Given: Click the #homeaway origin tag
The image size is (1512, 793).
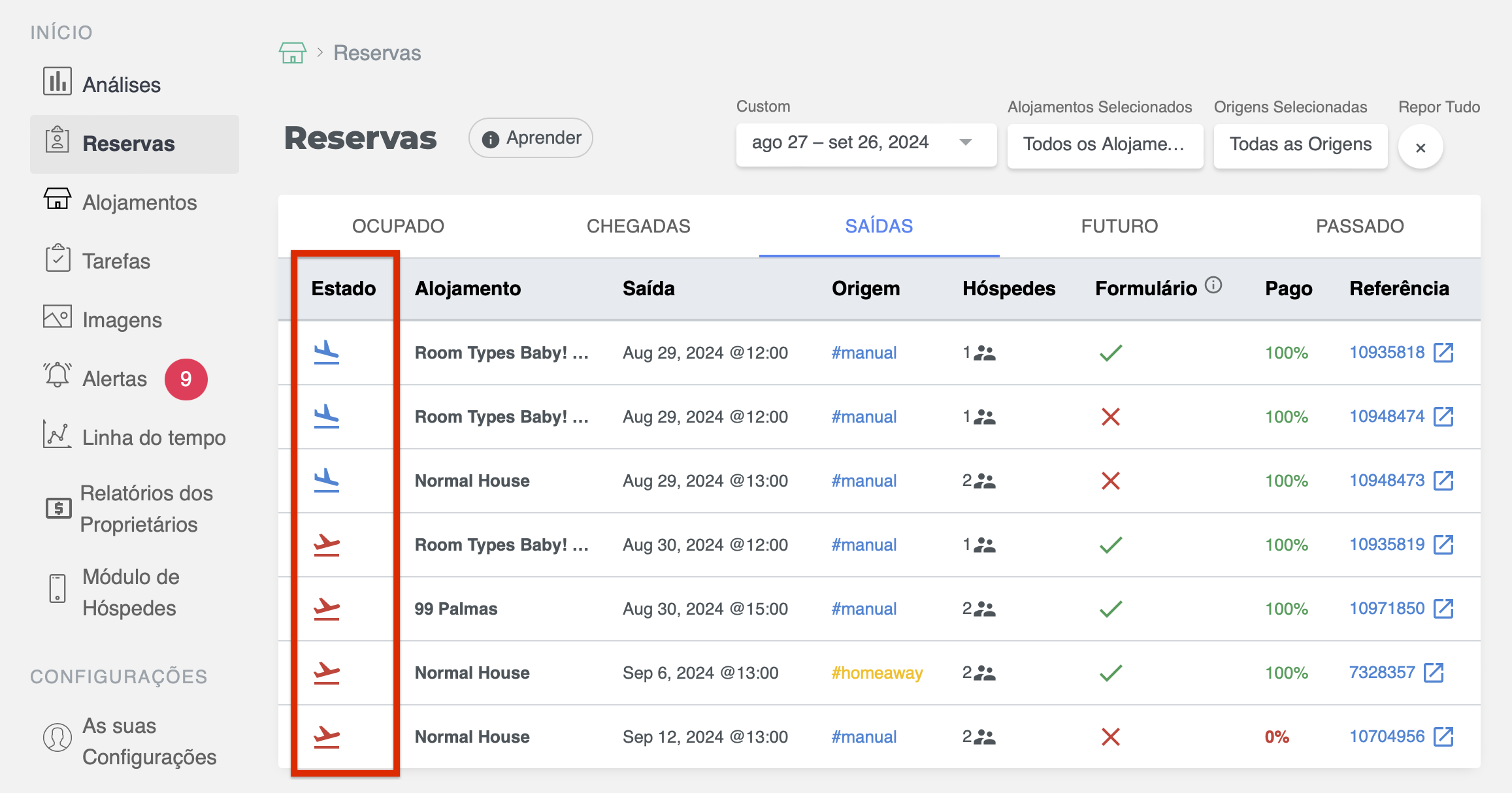Looking at the screenshot, I should tap(877, 673).
